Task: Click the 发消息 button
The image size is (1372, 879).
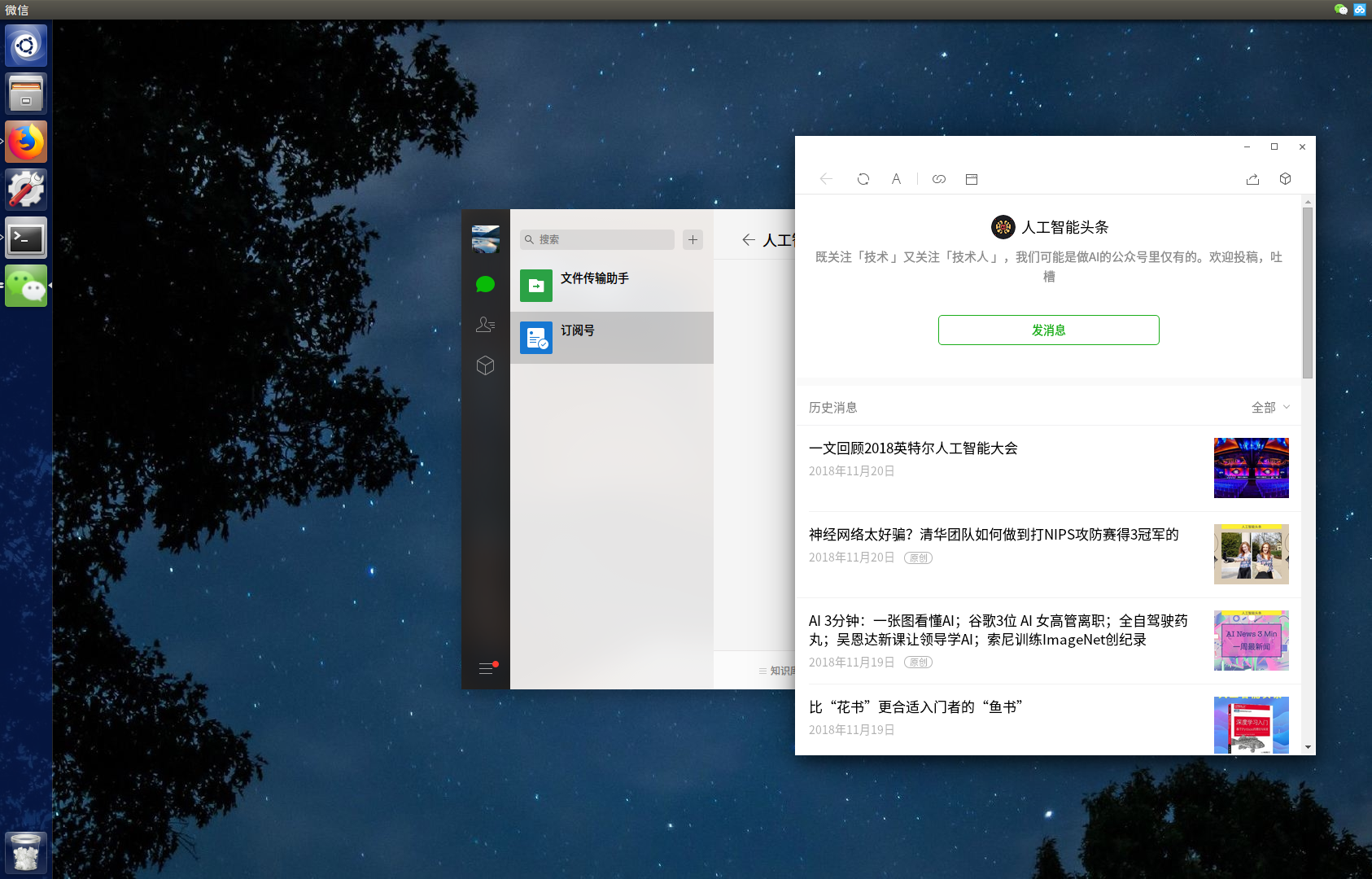Action: coord(1048,330)
